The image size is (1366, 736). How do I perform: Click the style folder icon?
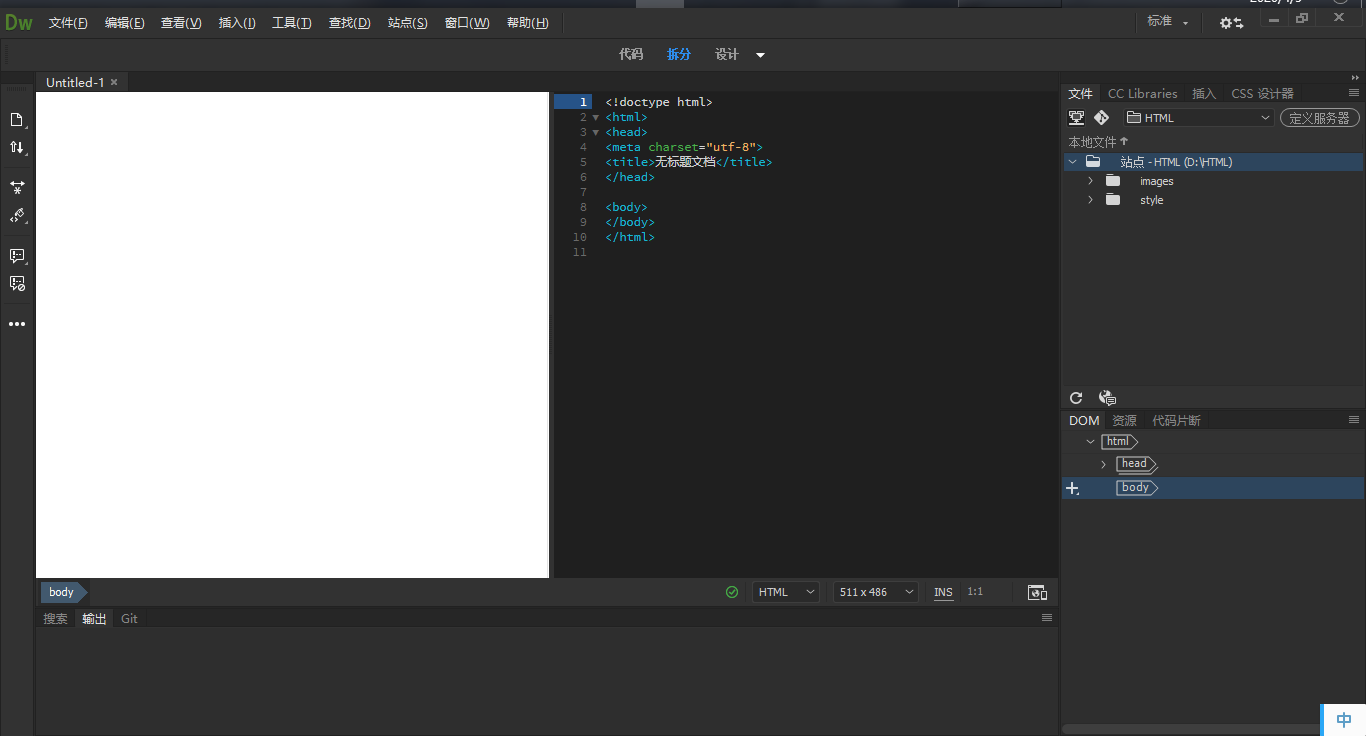(x=1113, y=200)
